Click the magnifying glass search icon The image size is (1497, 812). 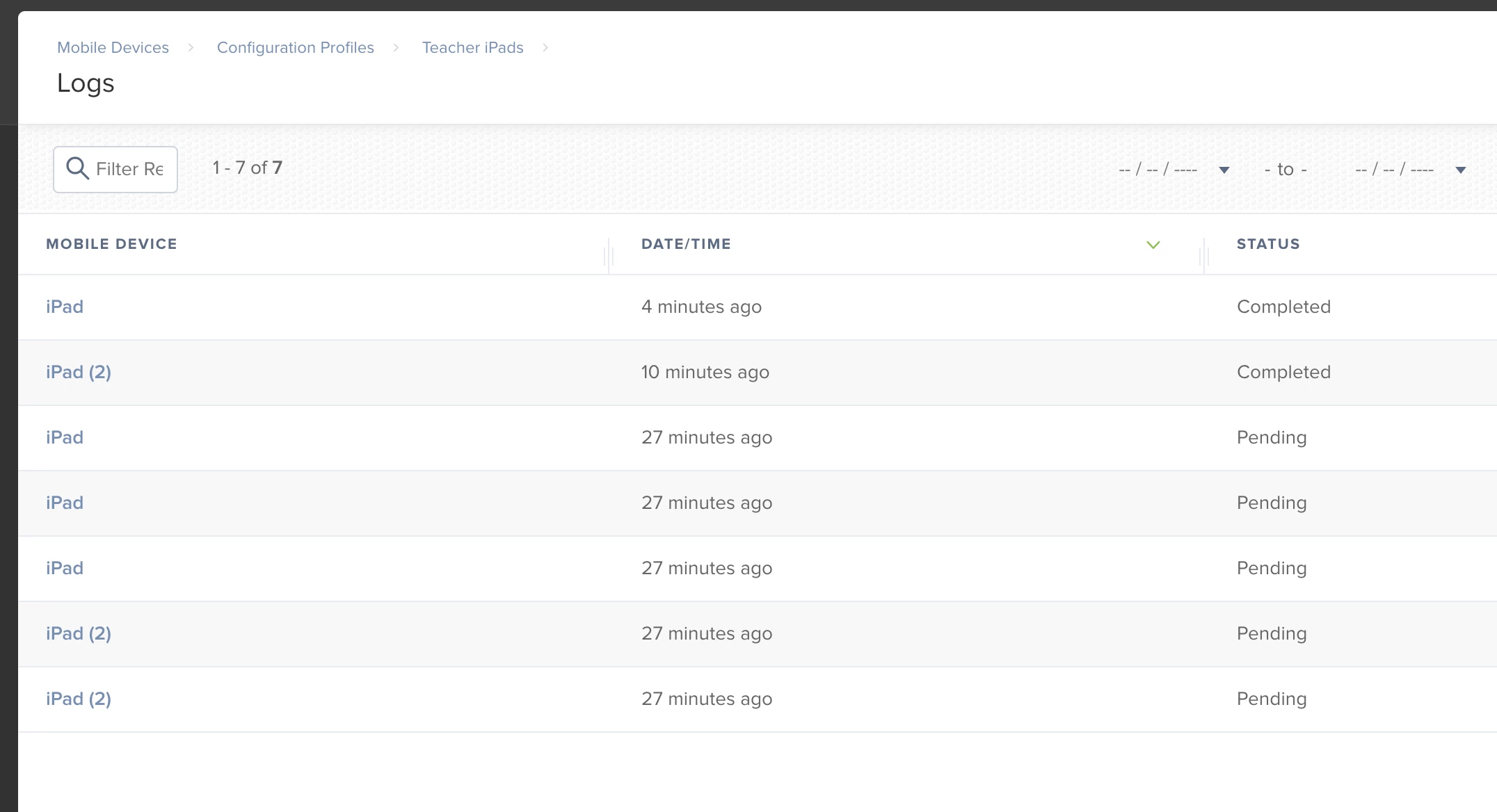pyautogui.click(x=77, y=168)
